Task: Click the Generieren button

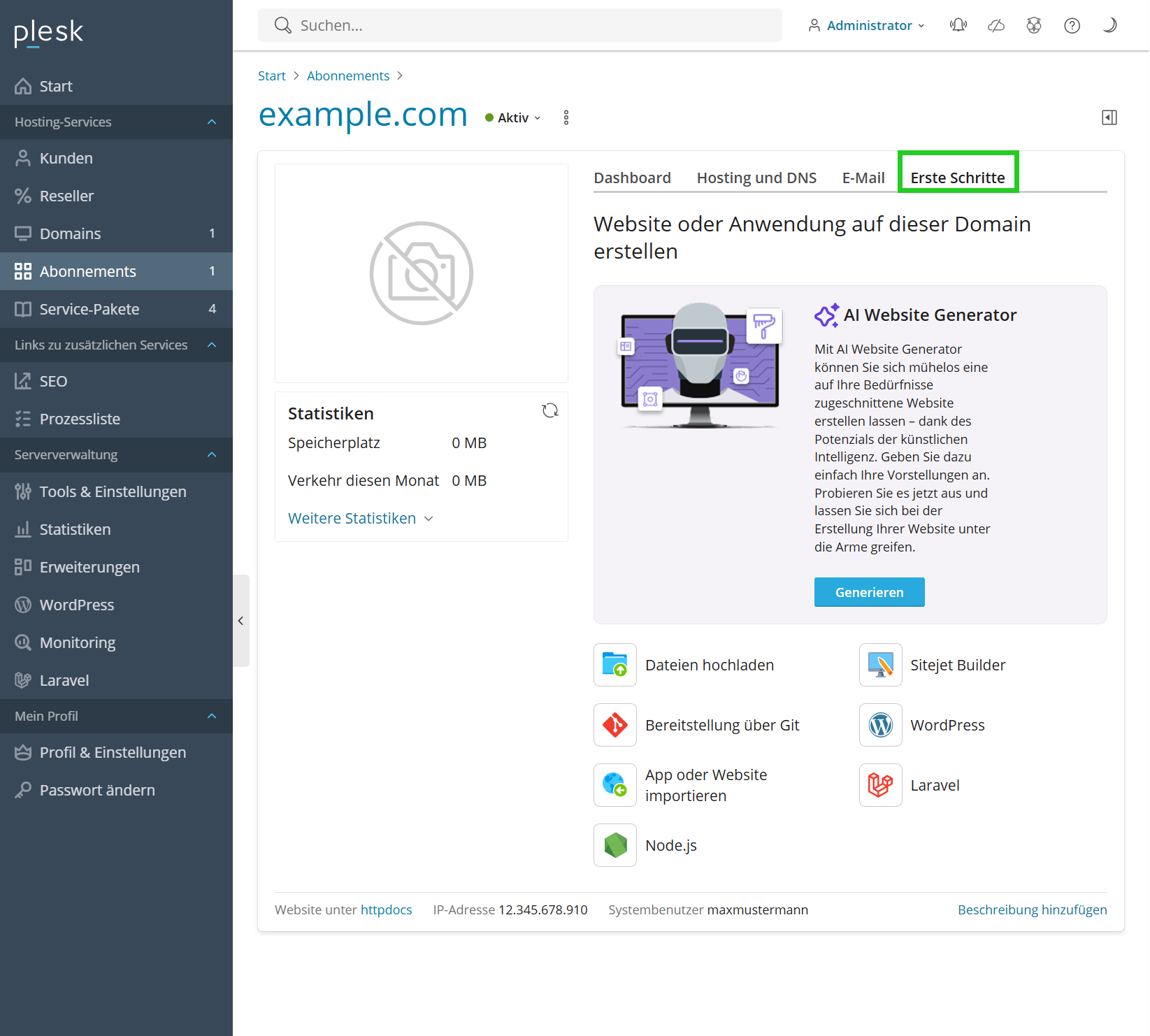Action: click(870, 592)
